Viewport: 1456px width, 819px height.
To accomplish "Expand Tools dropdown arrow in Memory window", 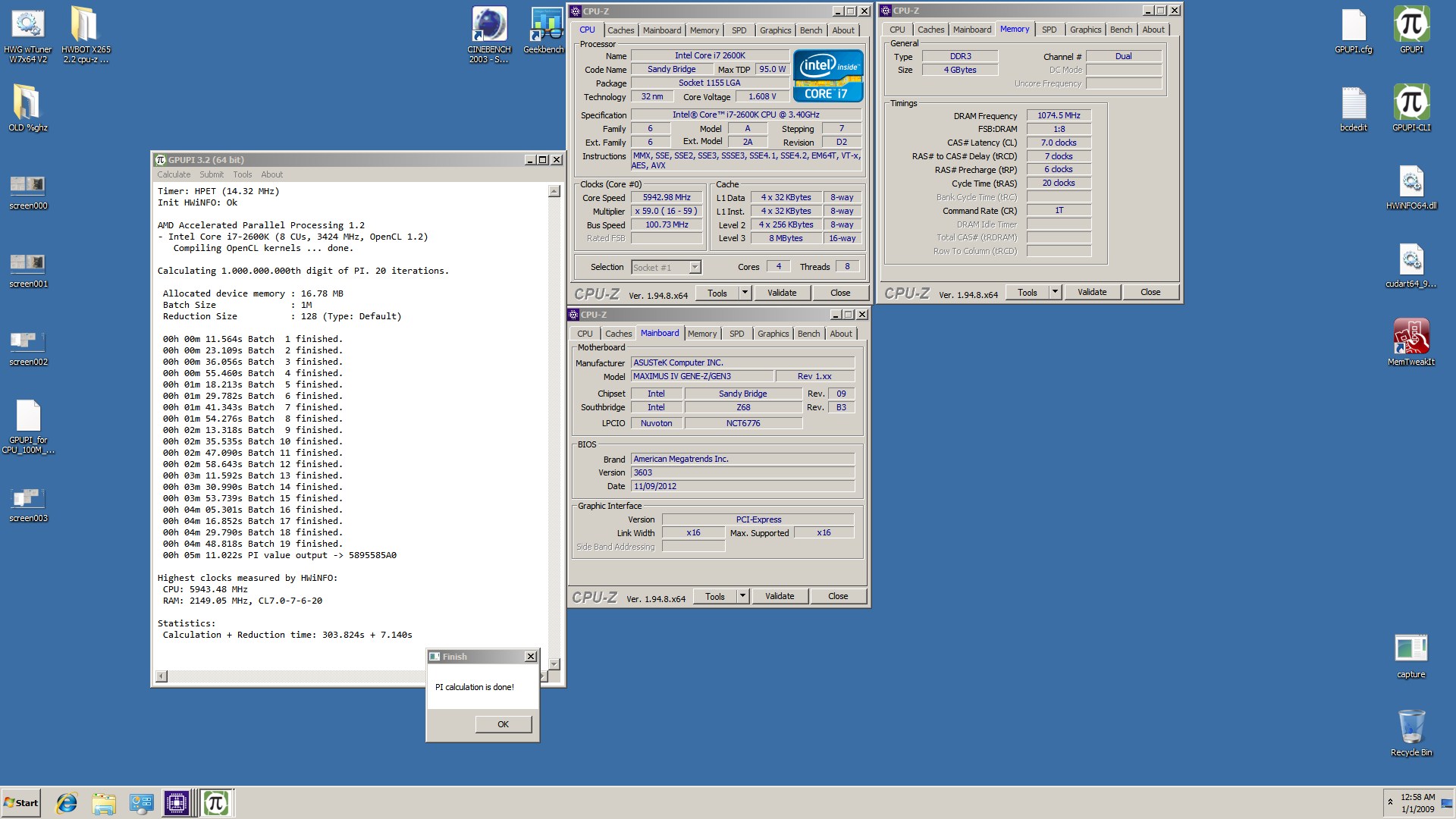I will coord(1055,292).
